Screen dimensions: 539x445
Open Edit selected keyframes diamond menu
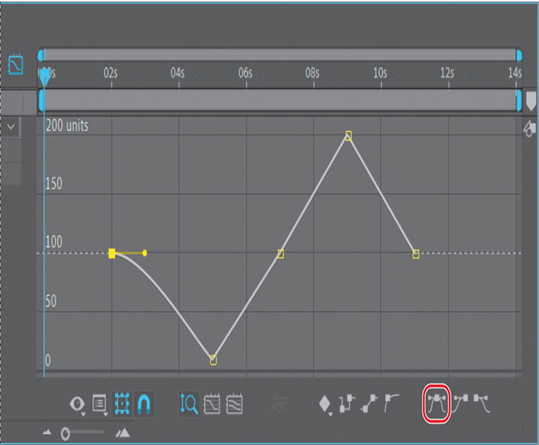[x=325, y=405]
